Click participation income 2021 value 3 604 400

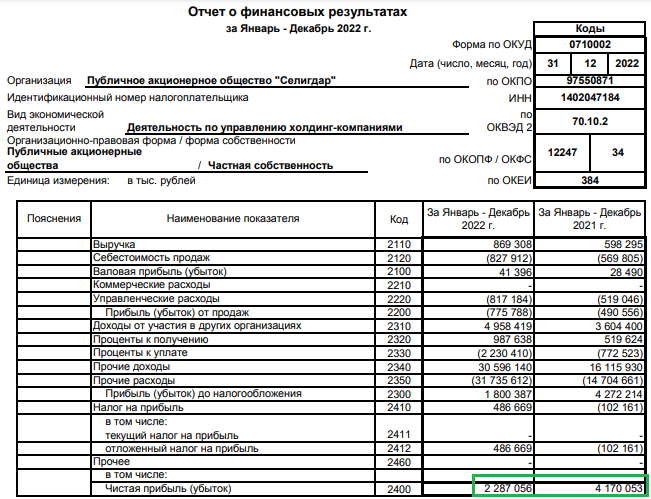click(619, 326)
